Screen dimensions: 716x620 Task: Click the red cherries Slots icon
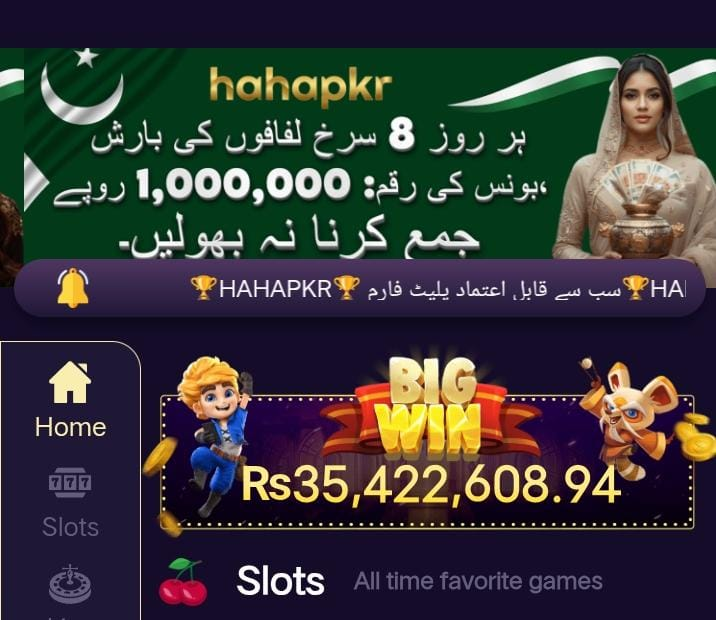(x=183, y=582)
